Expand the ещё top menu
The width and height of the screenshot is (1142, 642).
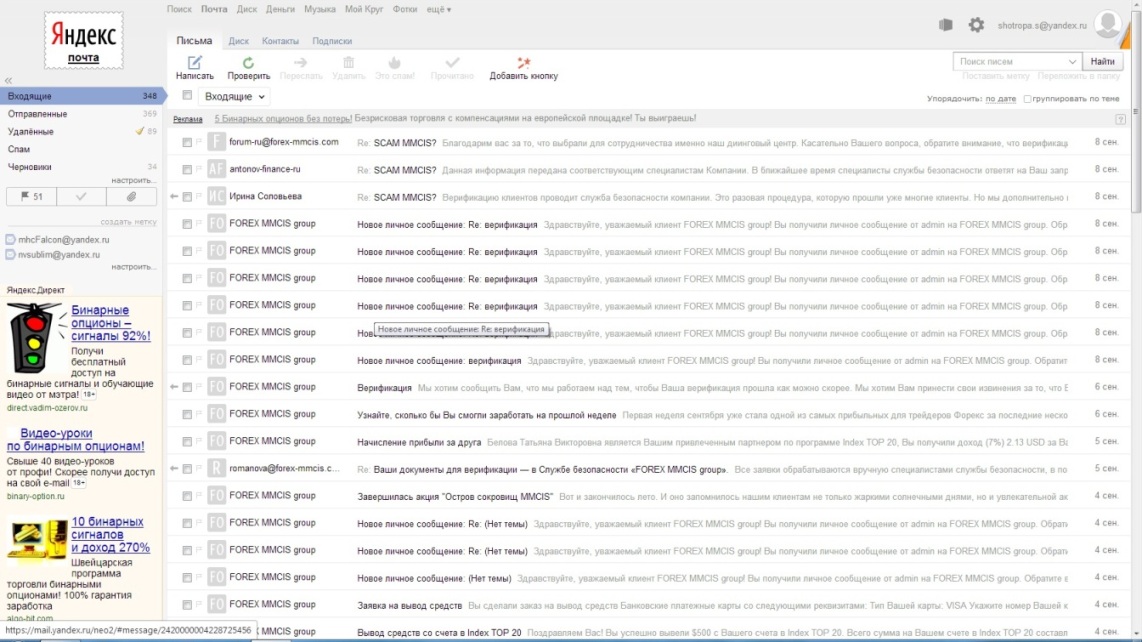(x=438, y=9)
